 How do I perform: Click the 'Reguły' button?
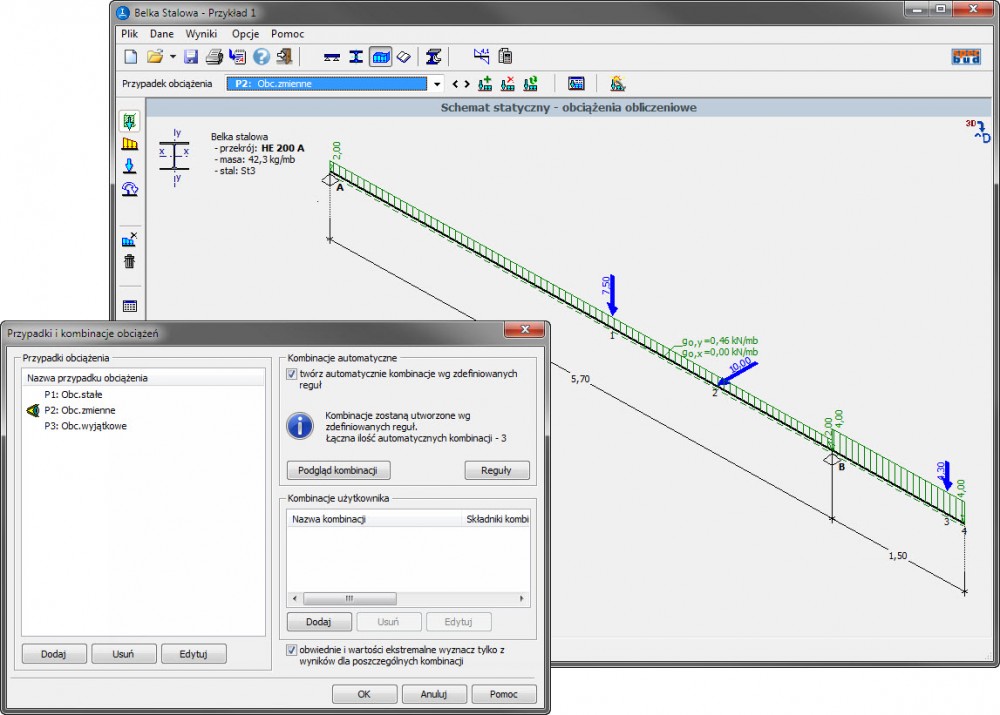pyautogui.click(x=497, y=470)
